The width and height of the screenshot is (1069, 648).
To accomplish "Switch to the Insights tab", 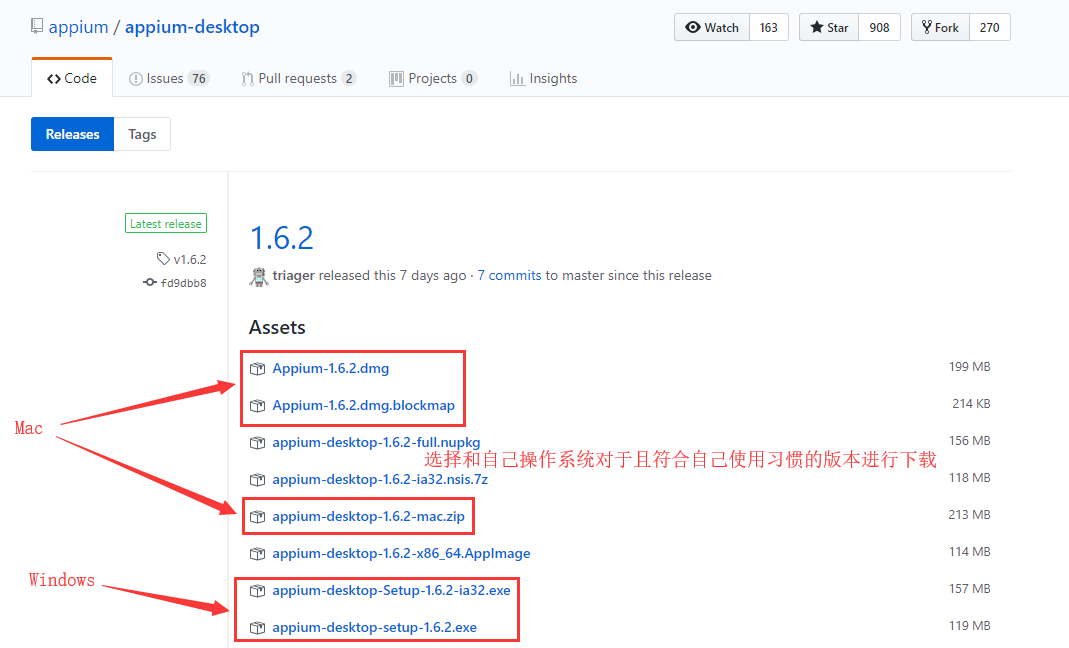I will click(x=543, y=78).
